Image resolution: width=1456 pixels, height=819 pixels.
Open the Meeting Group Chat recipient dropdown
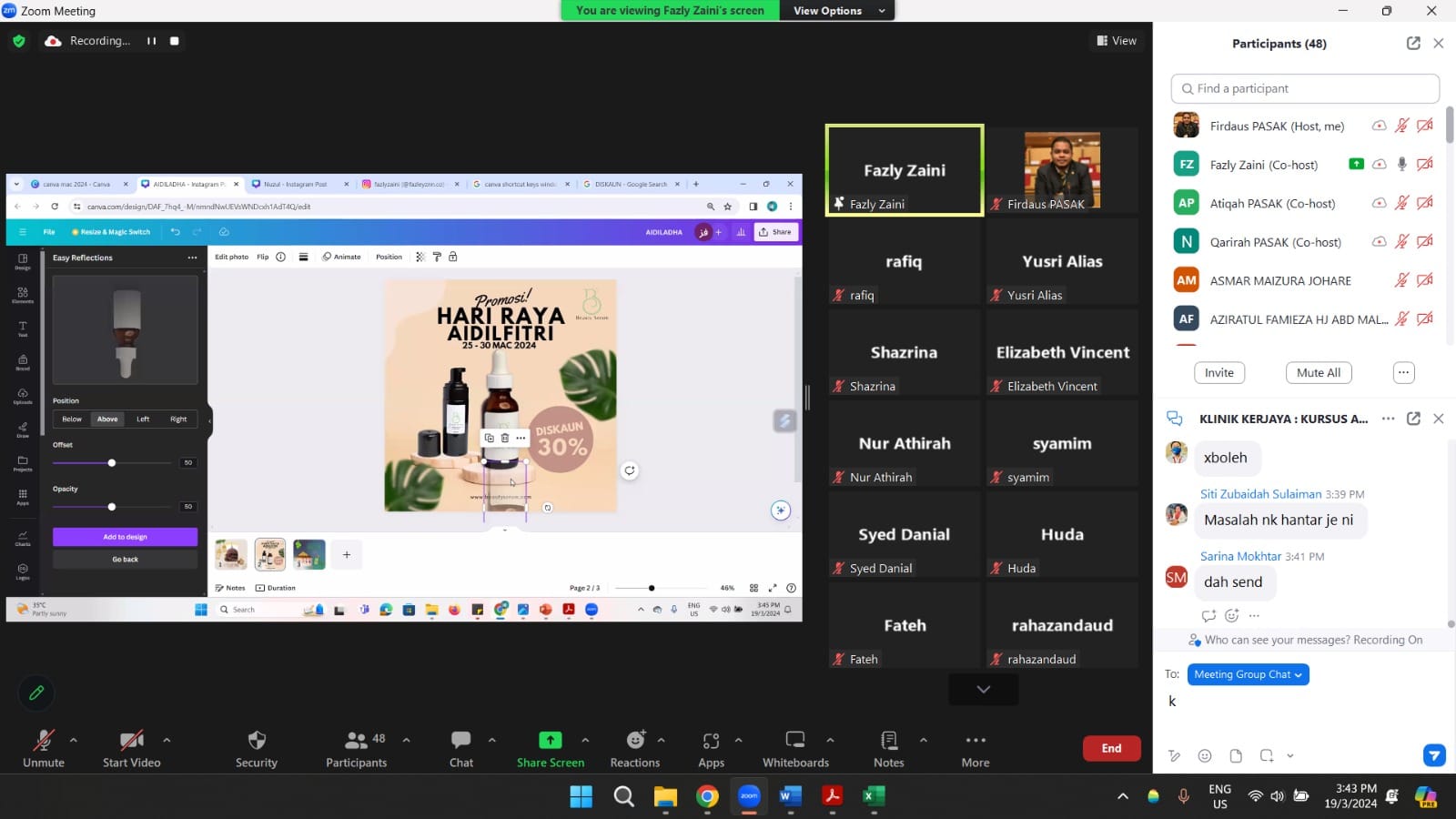coord(1248,674)
